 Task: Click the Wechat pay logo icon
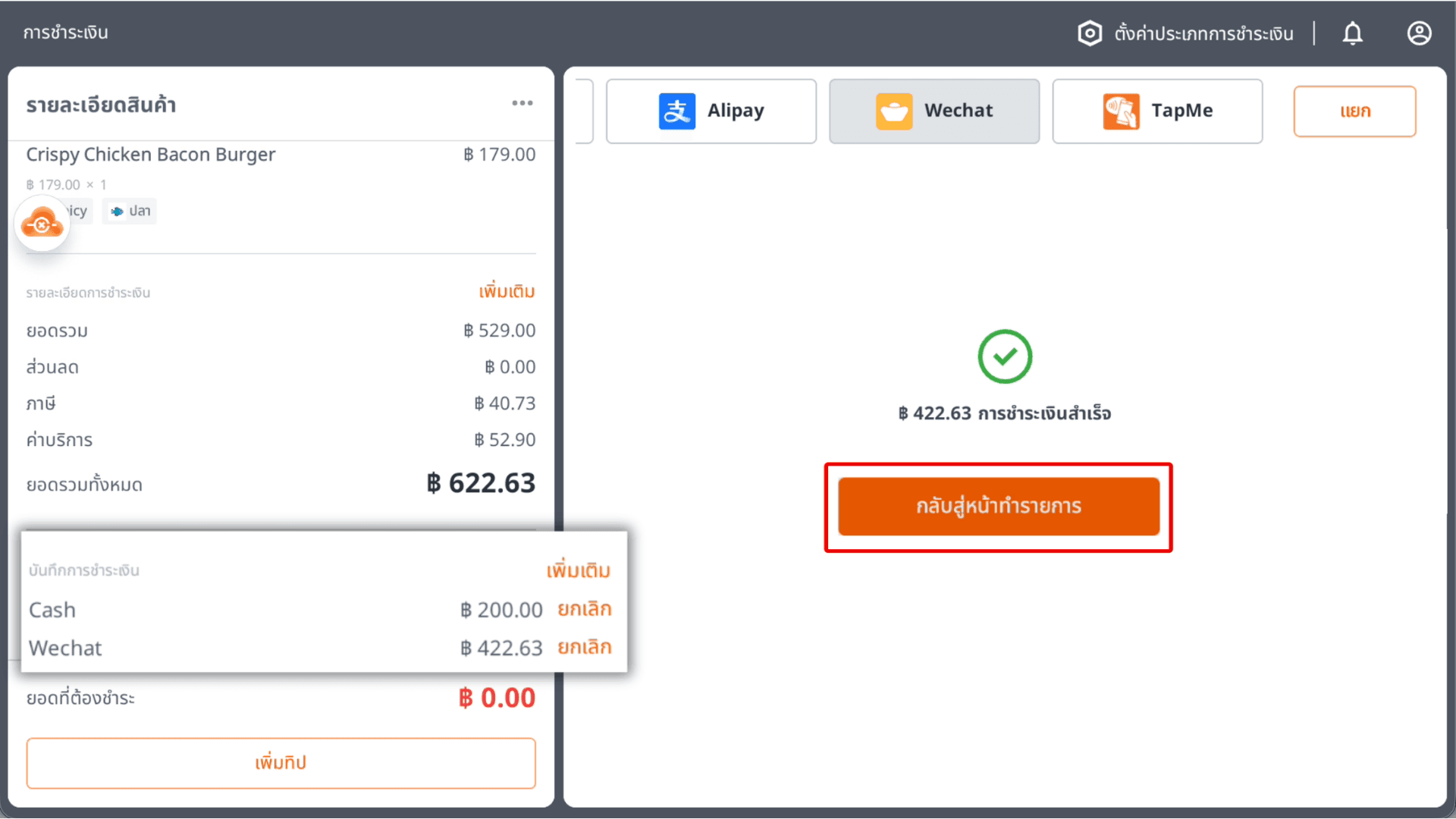tap(894, 111)
